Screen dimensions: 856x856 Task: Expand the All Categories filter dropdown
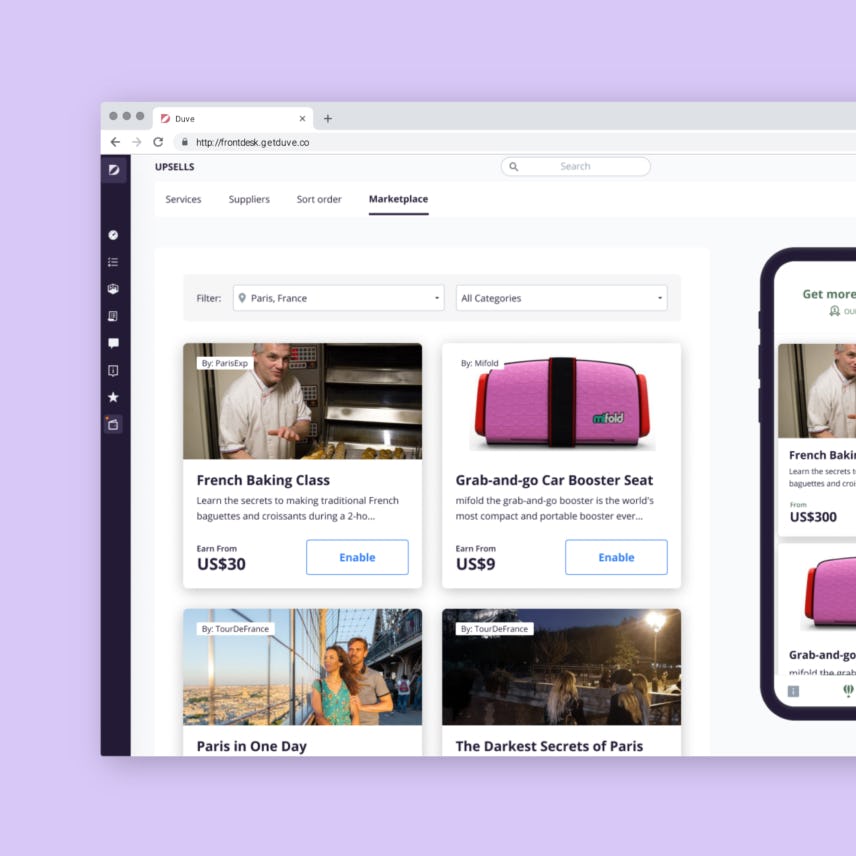pyautogui.click(x=560, y=297)
